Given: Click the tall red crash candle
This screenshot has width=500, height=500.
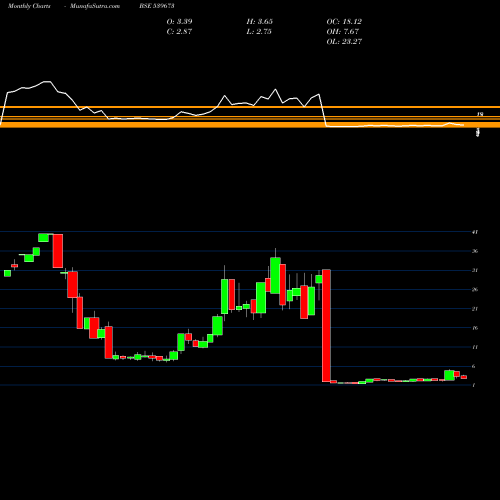Looking at the screenshot, I should click(326, 326).
